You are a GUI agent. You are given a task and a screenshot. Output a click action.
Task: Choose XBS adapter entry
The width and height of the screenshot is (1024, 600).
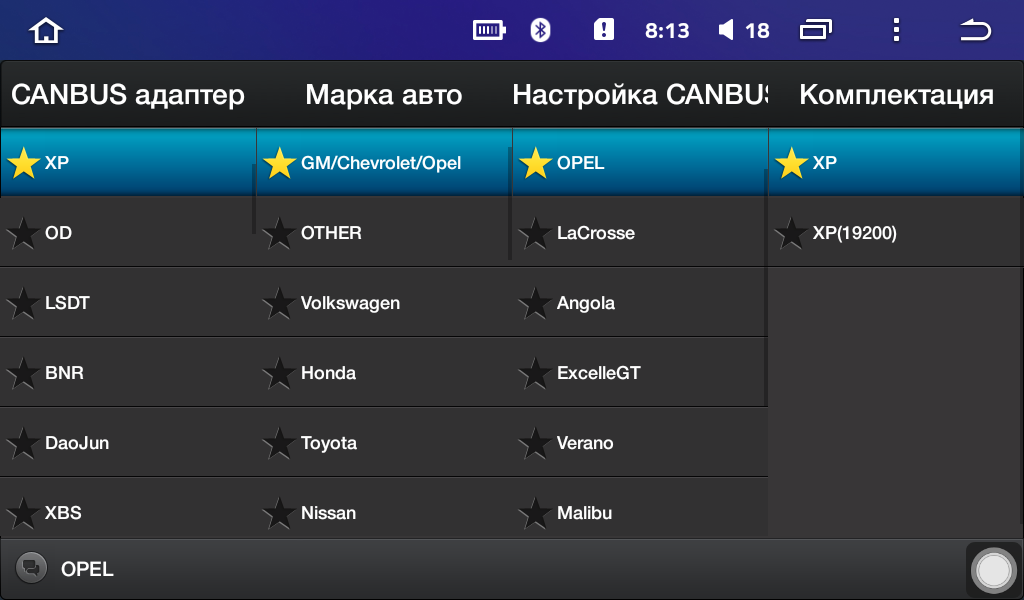[128, 508]
